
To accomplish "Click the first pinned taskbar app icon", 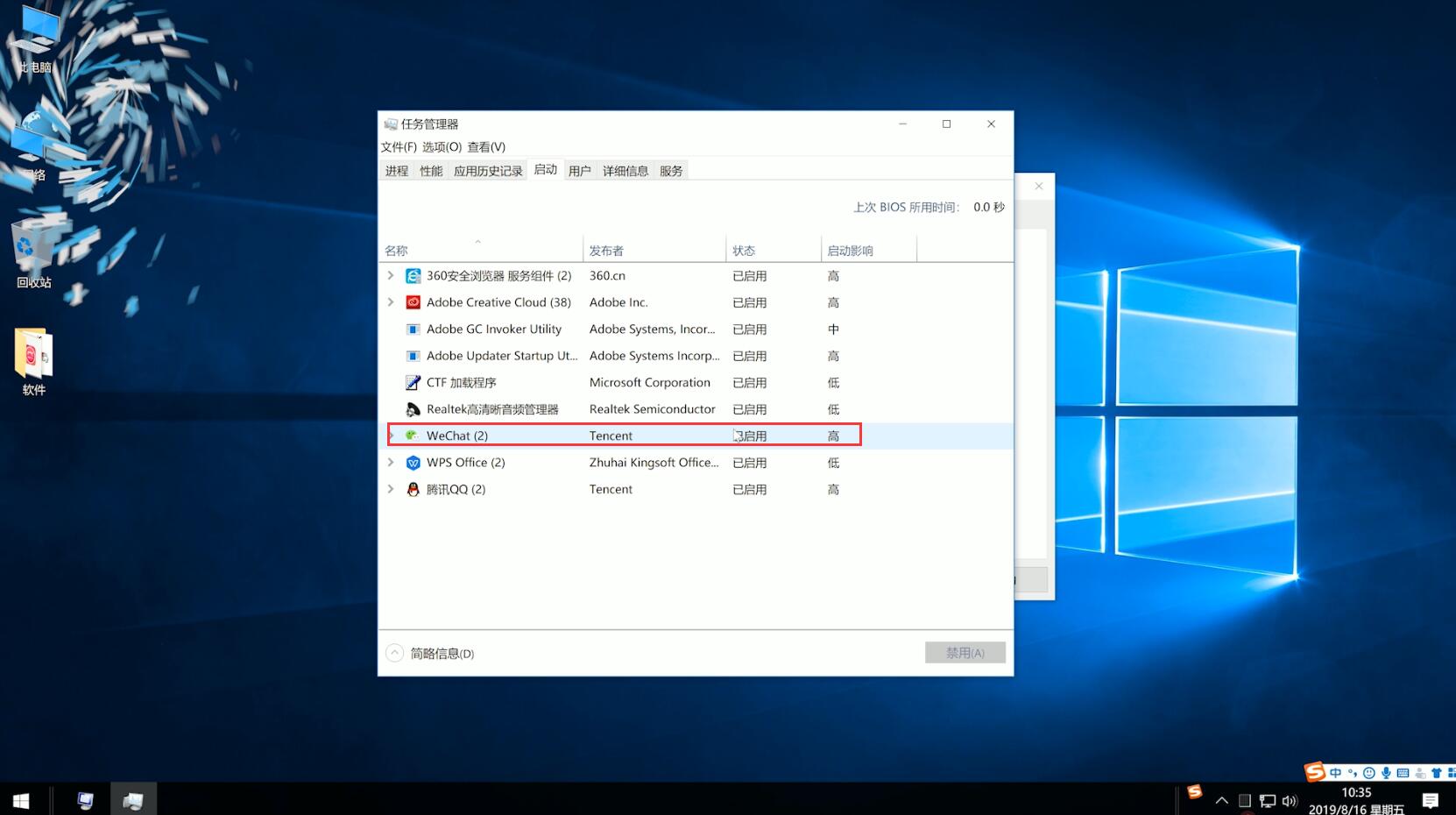I will (85, 800).
